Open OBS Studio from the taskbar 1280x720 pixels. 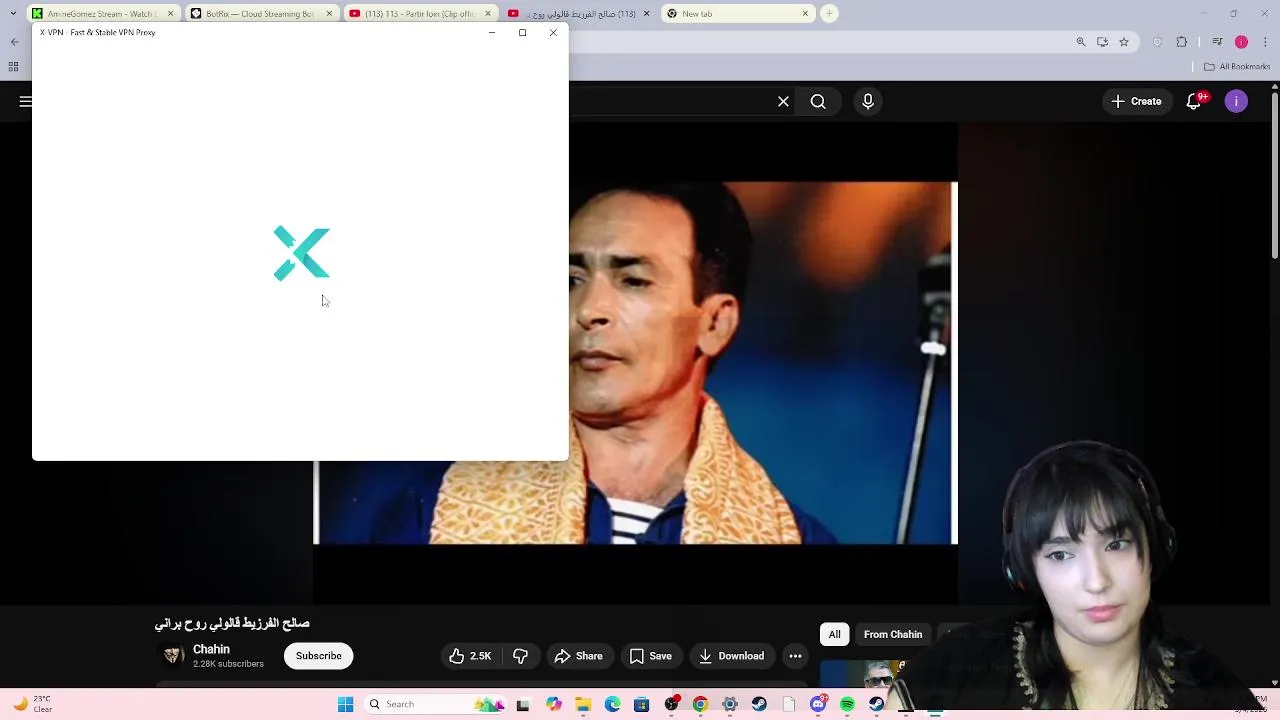pos(671,704)
